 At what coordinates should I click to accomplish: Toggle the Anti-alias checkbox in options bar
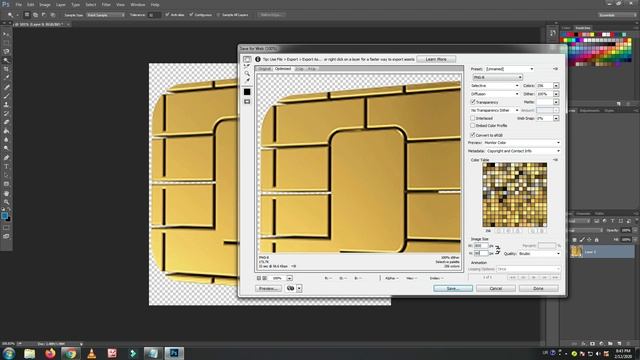tap(167, 15)
